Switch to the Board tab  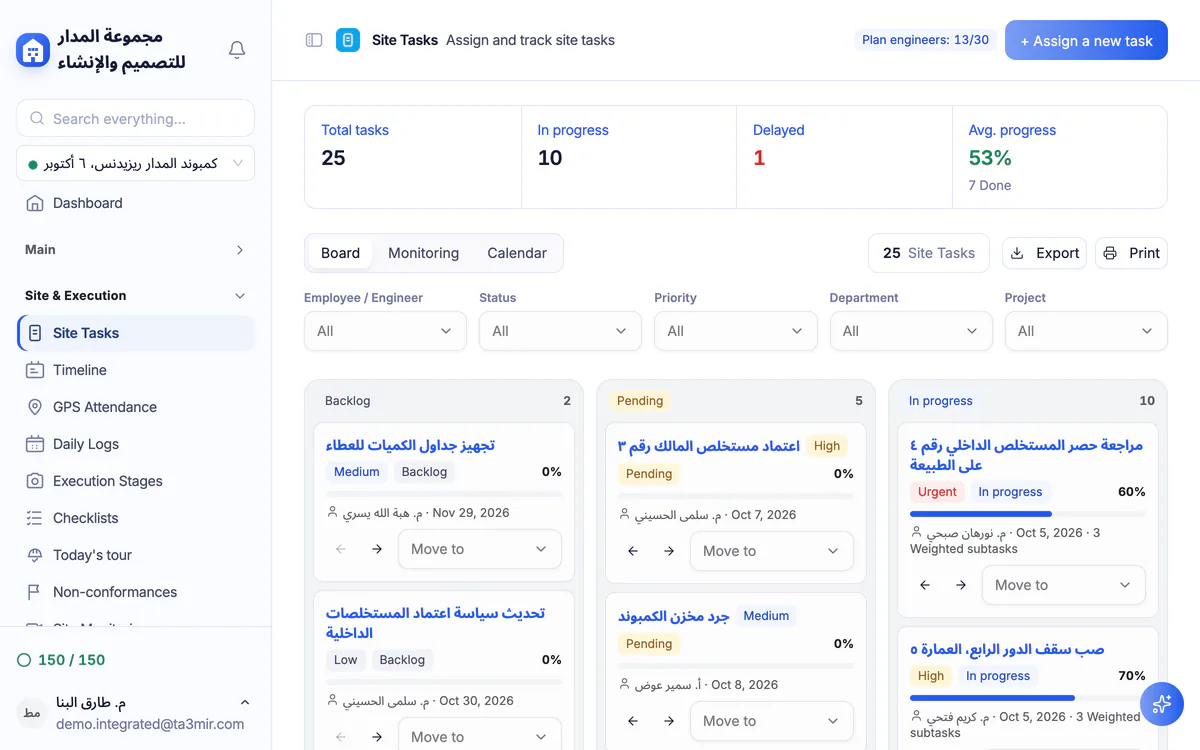click(340, 253)
